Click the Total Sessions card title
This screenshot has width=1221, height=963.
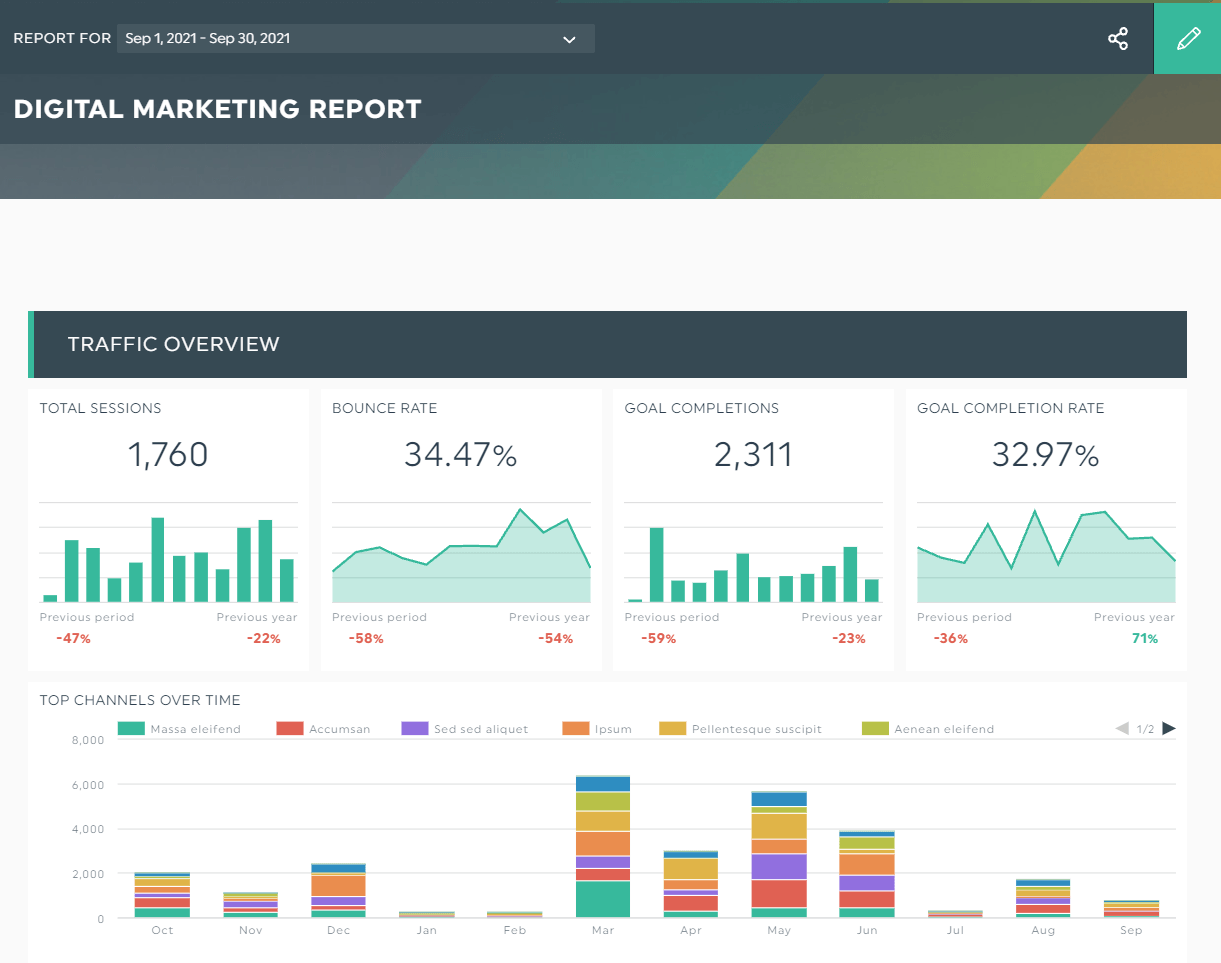(x=100, y=408)
